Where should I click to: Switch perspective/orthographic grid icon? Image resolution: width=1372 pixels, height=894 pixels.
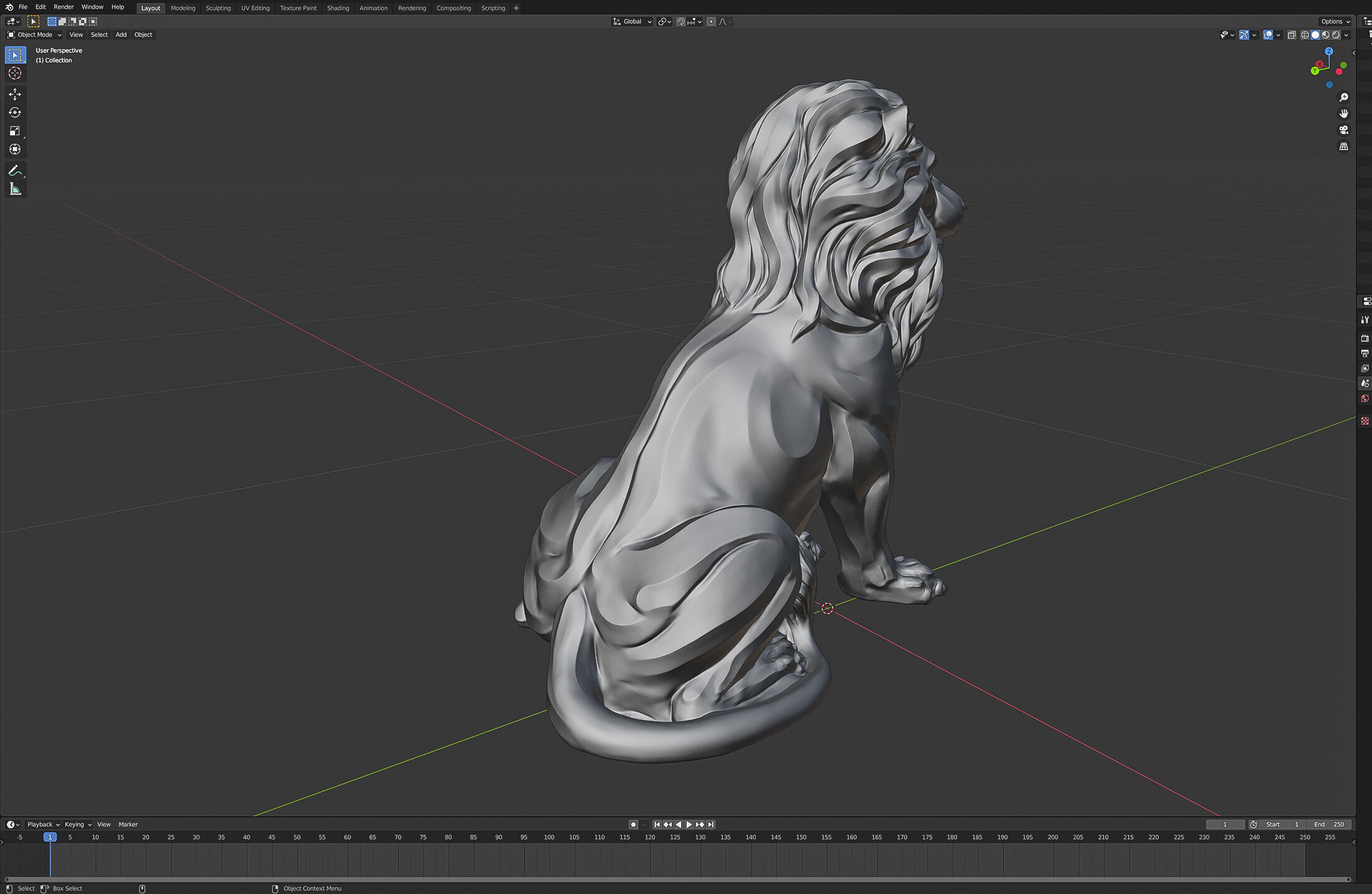(x=1344, y=147)
